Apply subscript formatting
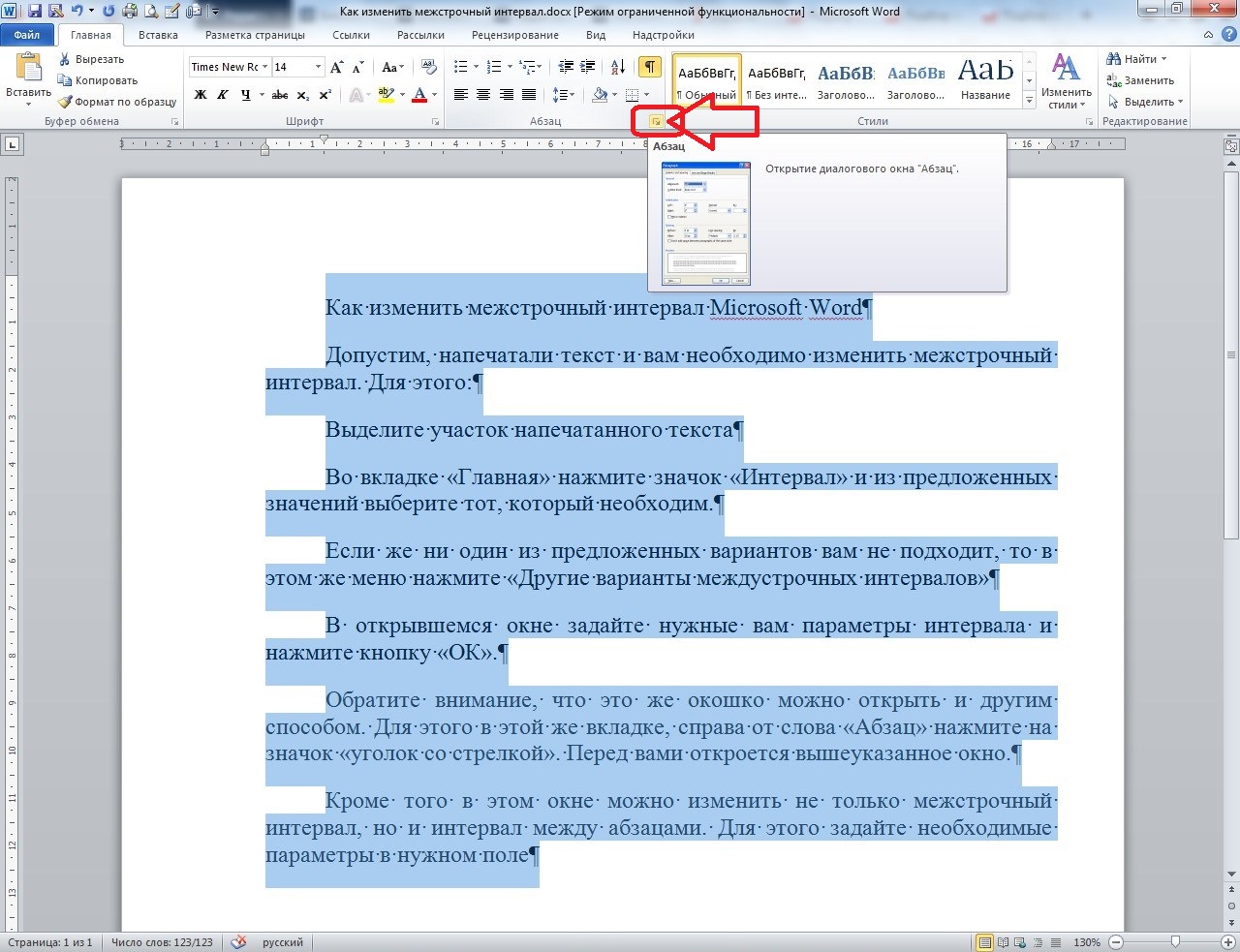This screenshot has height=952, width=1240. (x=303, y=95)
